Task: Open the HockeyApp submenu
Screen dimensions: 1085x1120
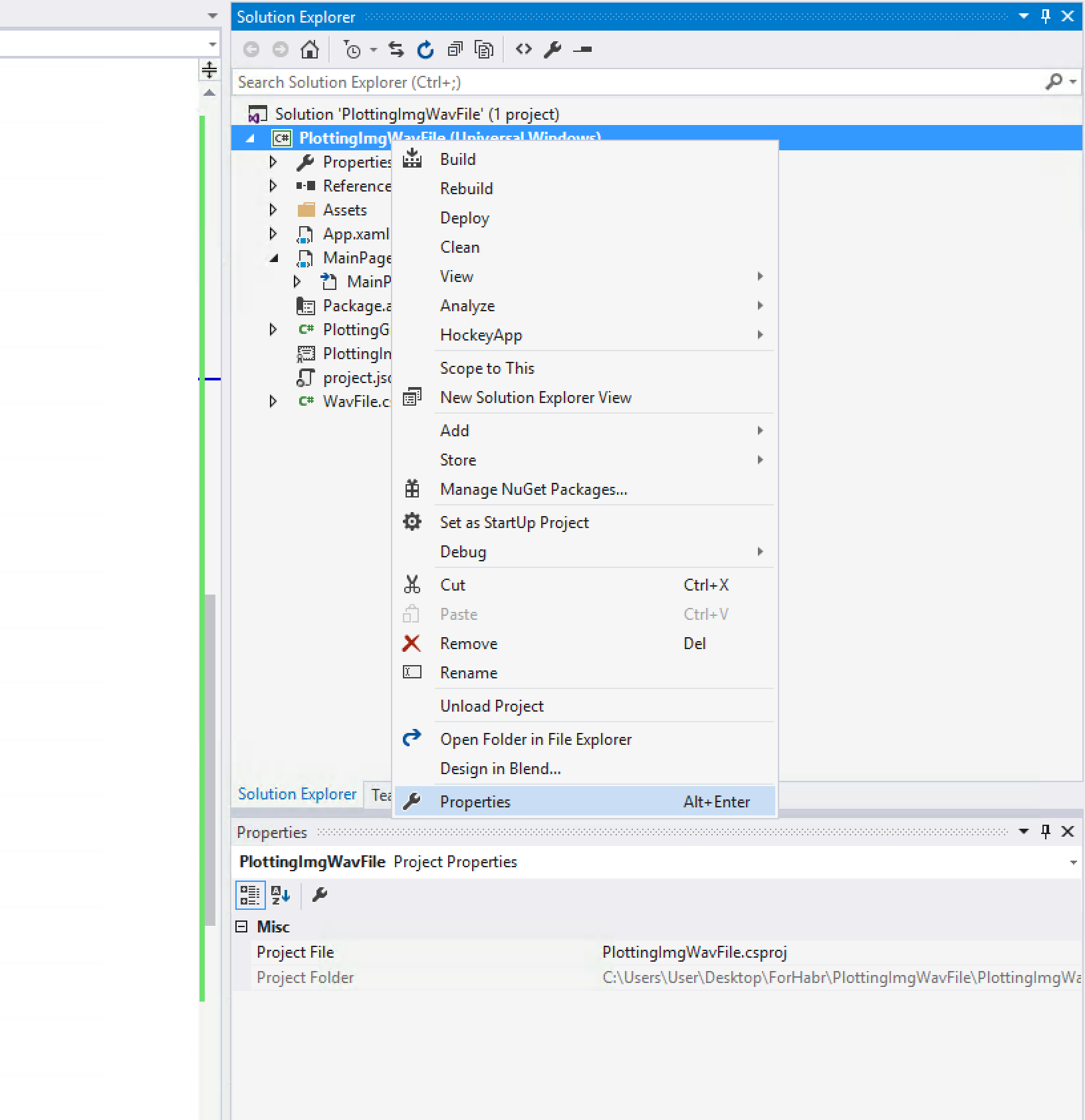Action: pos(586,335)
